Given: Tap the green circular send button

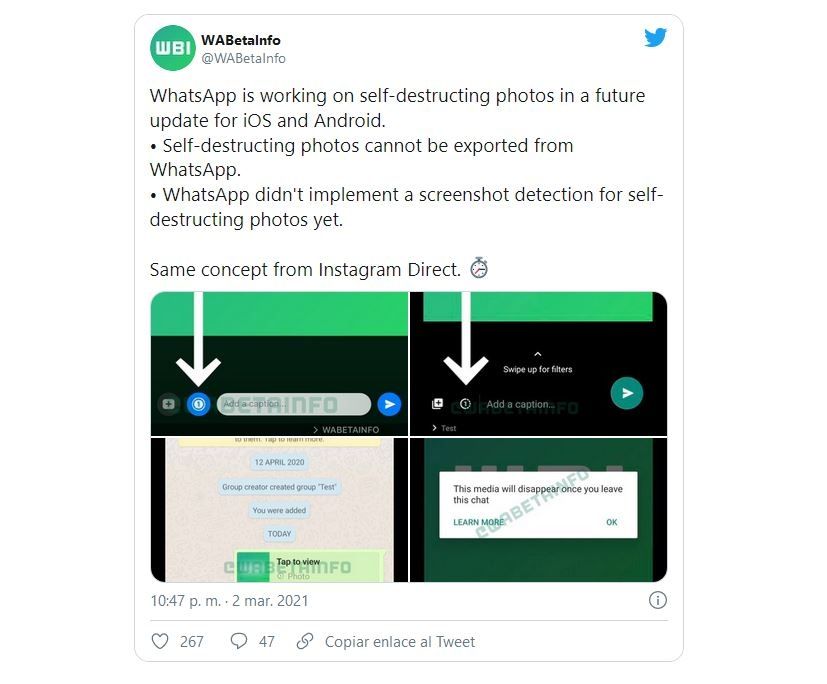Looking at the screenshot, I should pyautogui.click(x=627, y=393).
